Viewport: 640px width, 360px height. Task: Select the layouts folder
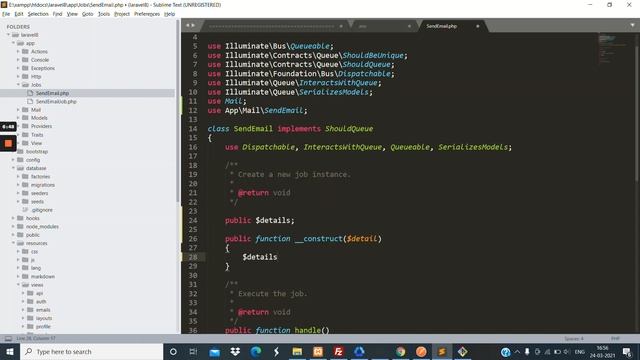point(44,318)
